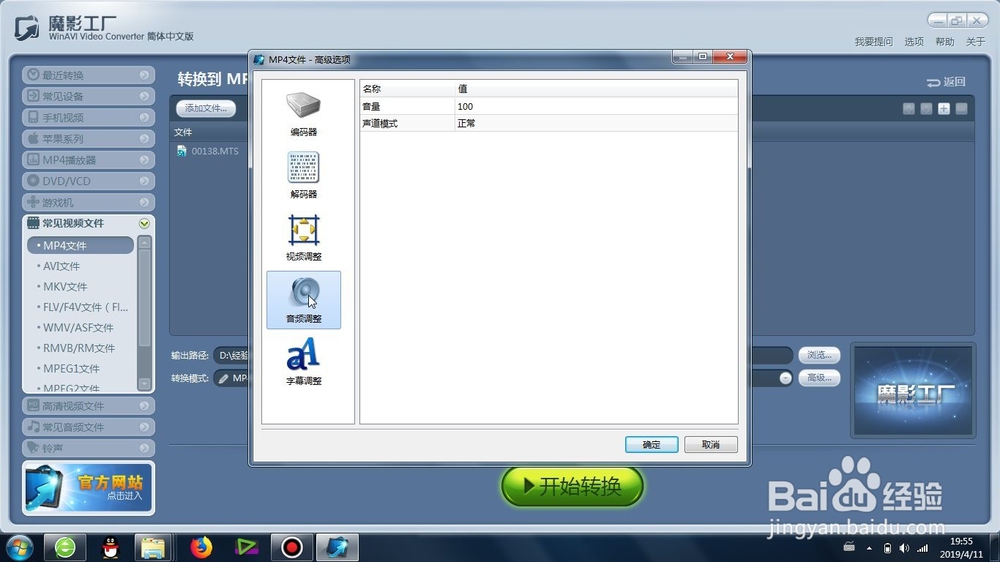Select the 视频调整 video adjust icon

(x=304, y=238)
